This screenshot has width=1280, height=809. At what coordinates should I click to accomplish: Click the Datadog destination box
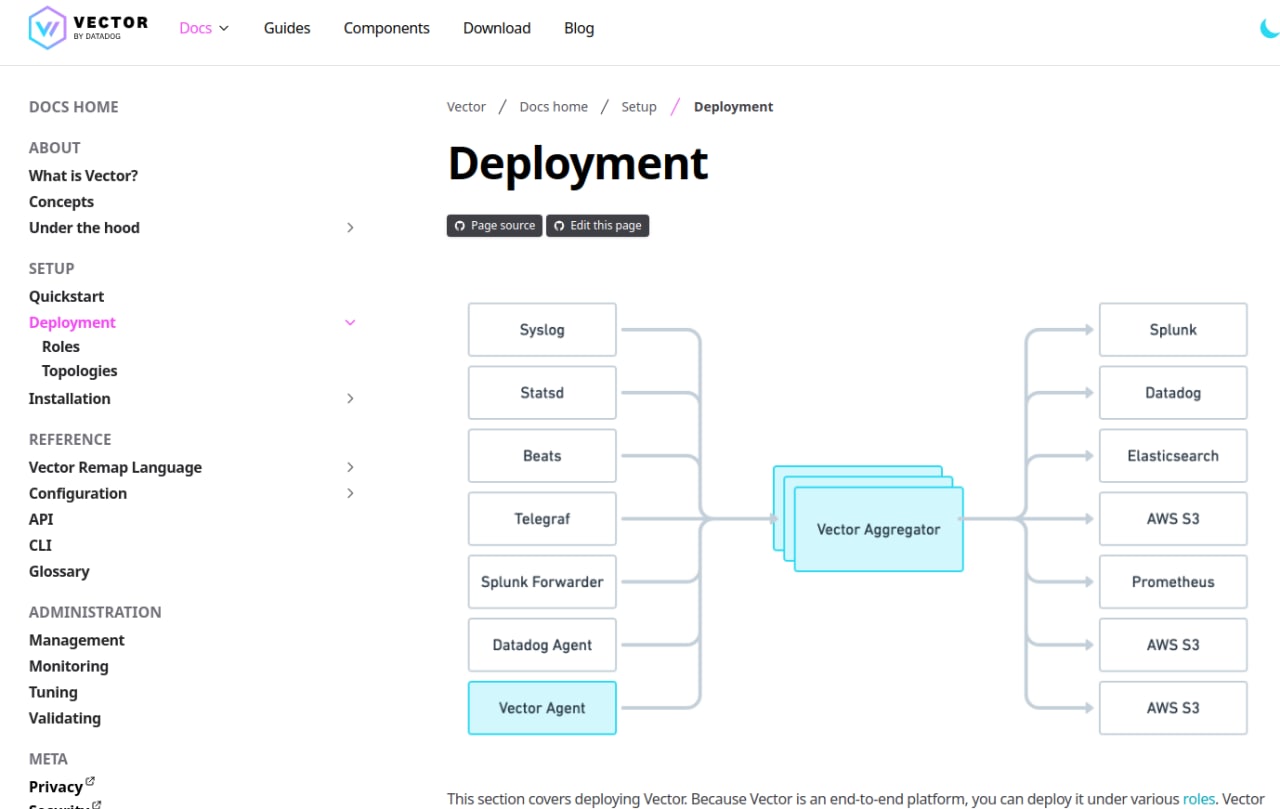point(1173,393)
